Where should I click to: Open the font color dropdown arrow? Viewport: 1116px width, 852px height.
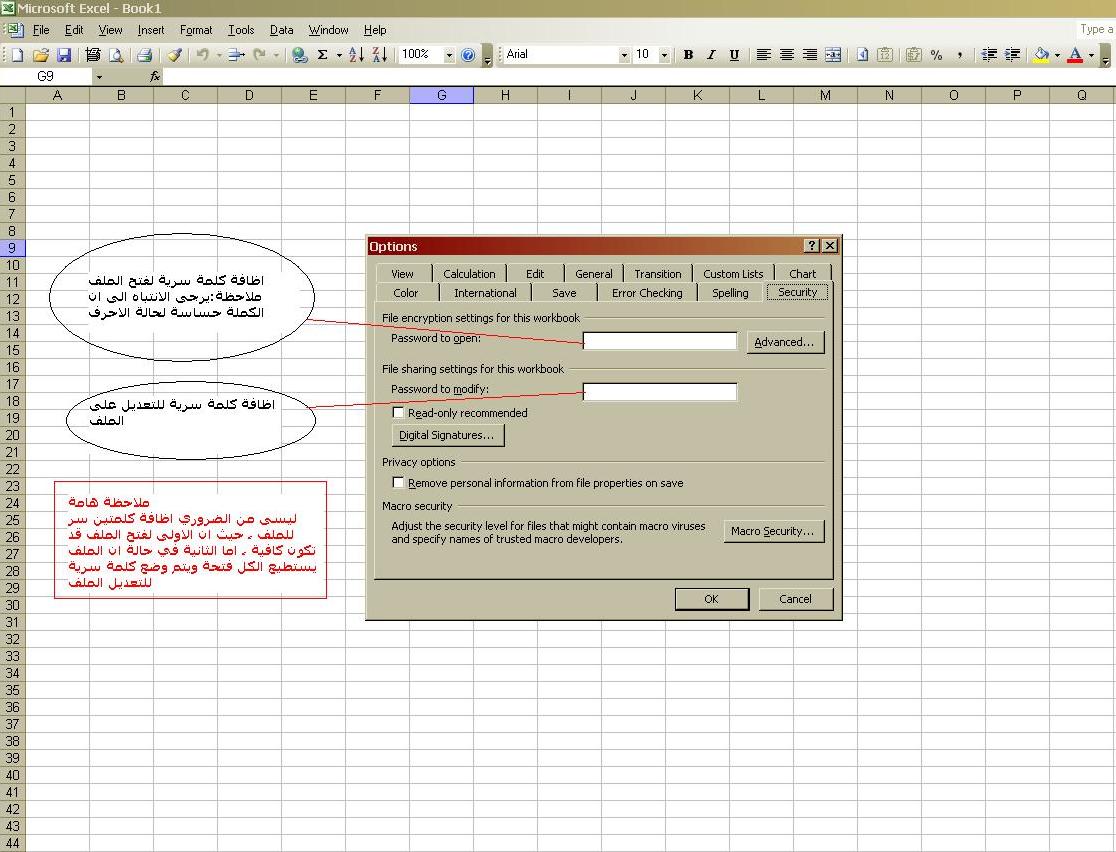[x=1091, y=55]
